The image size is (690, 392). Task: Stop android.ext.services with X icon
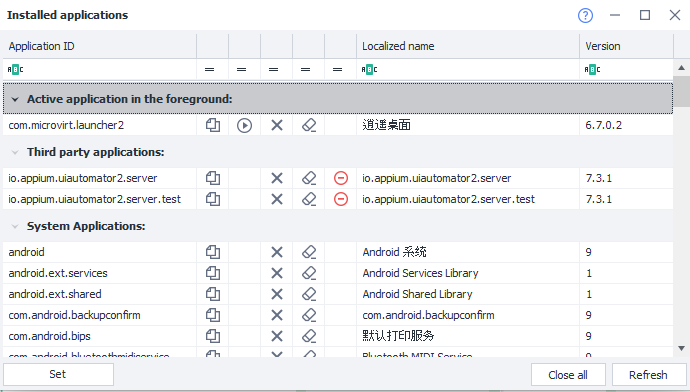tap(277, 273)
